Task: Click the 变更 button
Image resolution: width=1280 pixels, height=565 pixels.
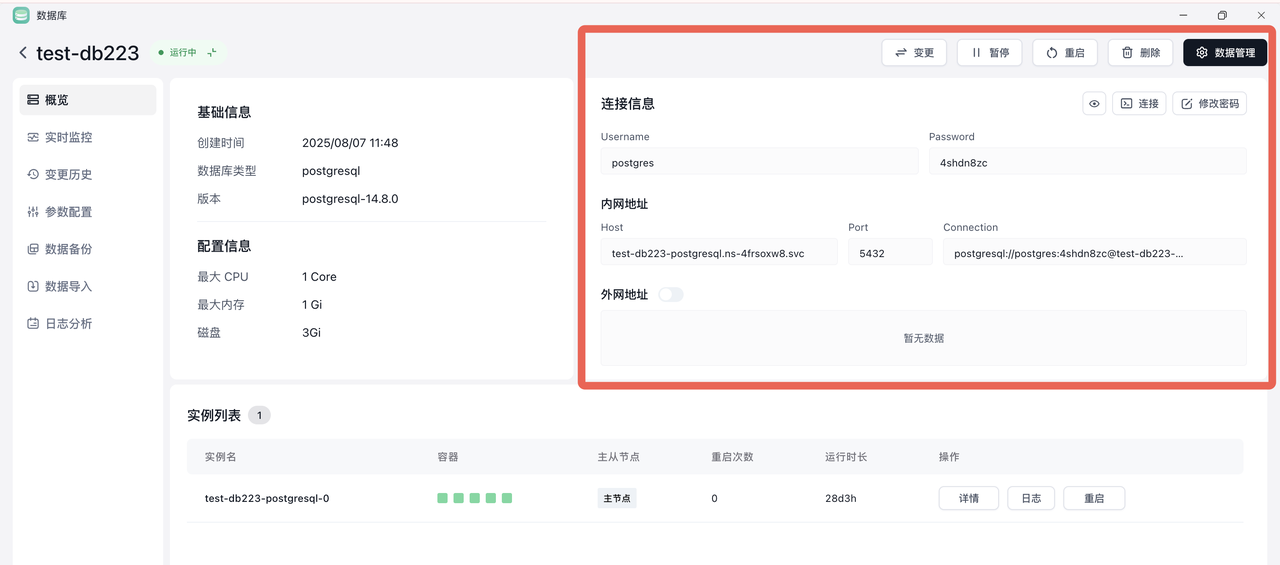Action: click(x=914, y=53)
